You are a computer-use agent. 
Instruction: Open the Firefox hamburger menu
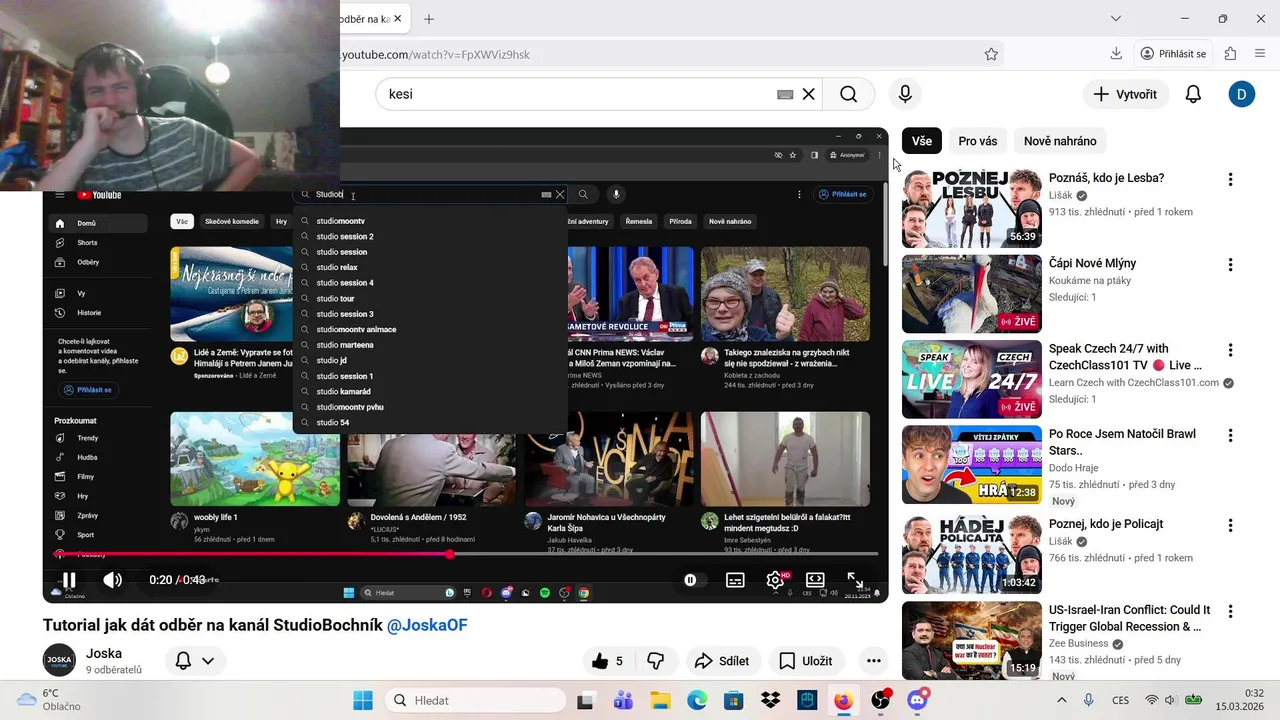(1259, 54)
